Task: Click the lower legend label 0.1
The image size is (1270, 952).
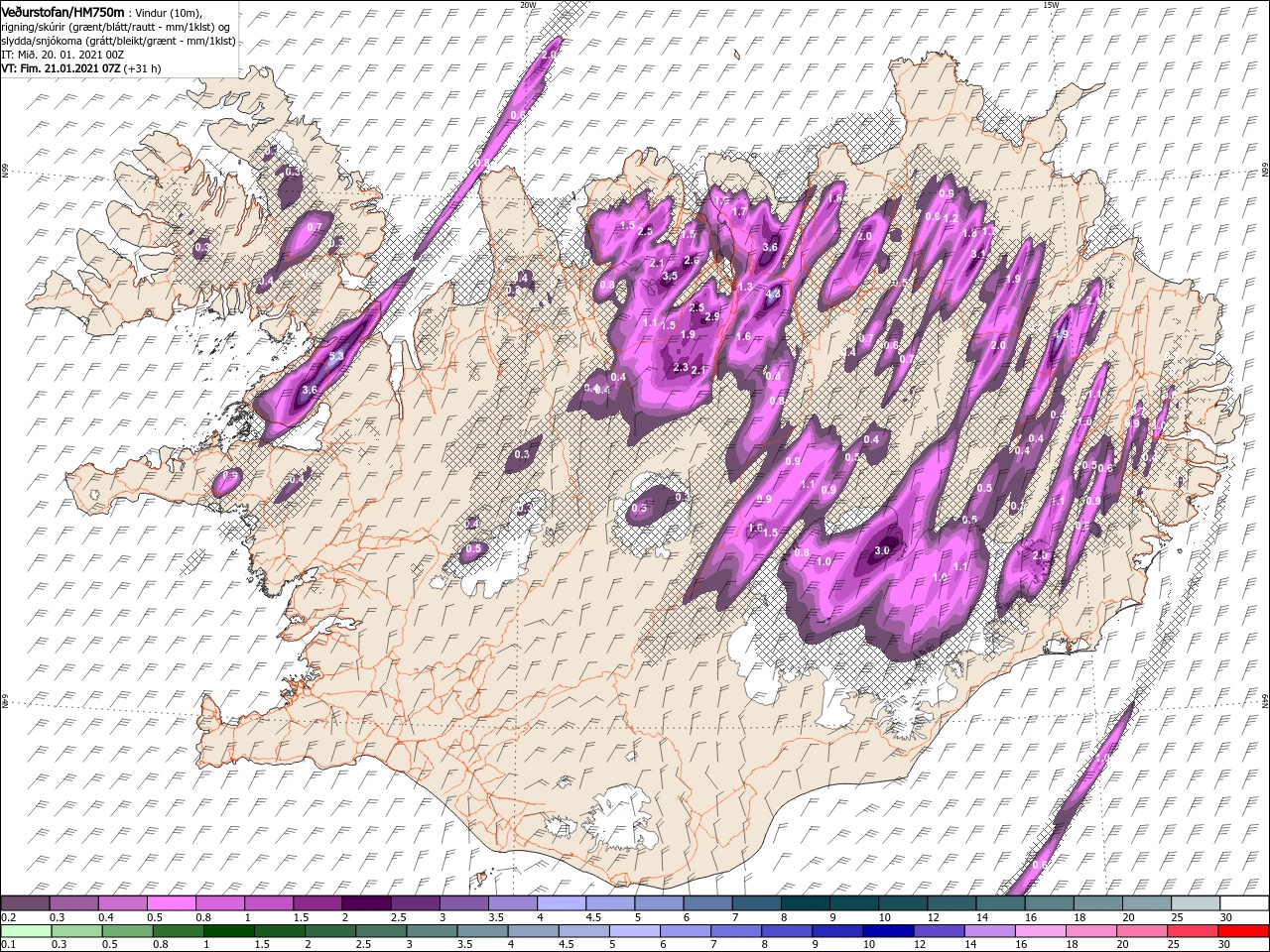Action: click(x=7, y=945)
